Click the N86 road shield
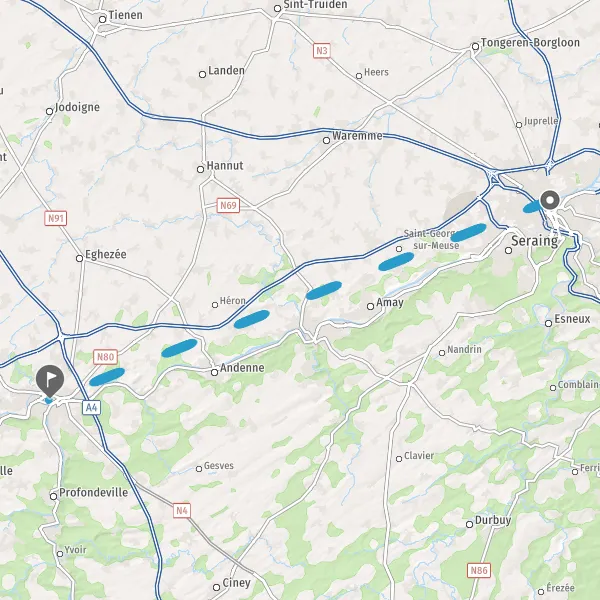Image resolution: width=600 pixels, height=600 pixels. tap(479, 571)
